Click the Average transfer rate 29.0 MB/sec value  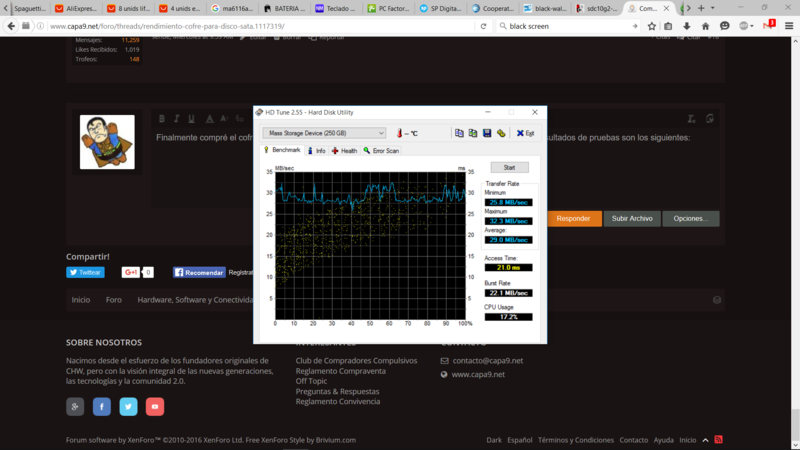508,240
